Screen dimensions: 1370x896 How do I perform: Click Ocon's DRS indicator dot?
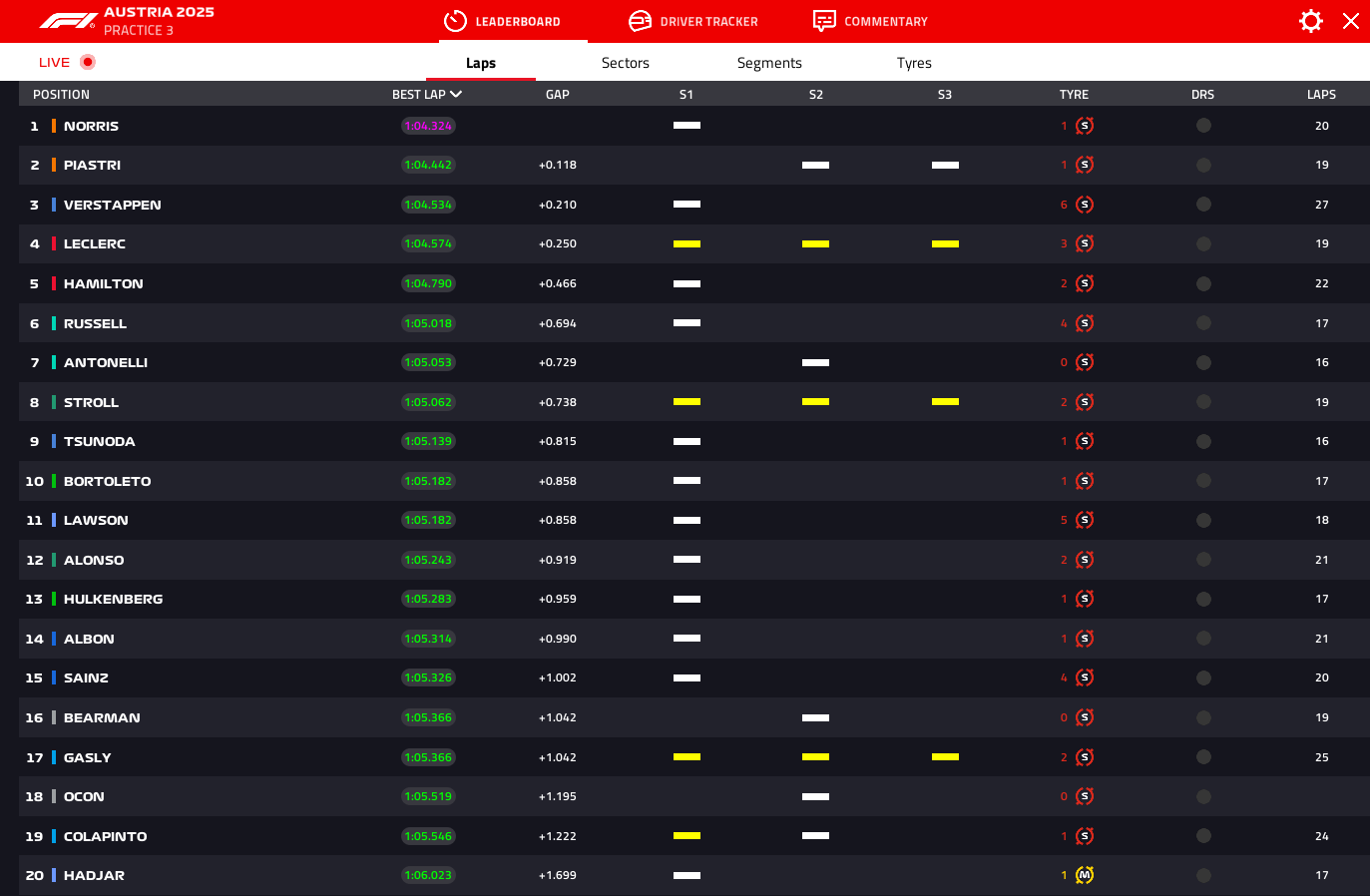click(x=1203, y=796)
